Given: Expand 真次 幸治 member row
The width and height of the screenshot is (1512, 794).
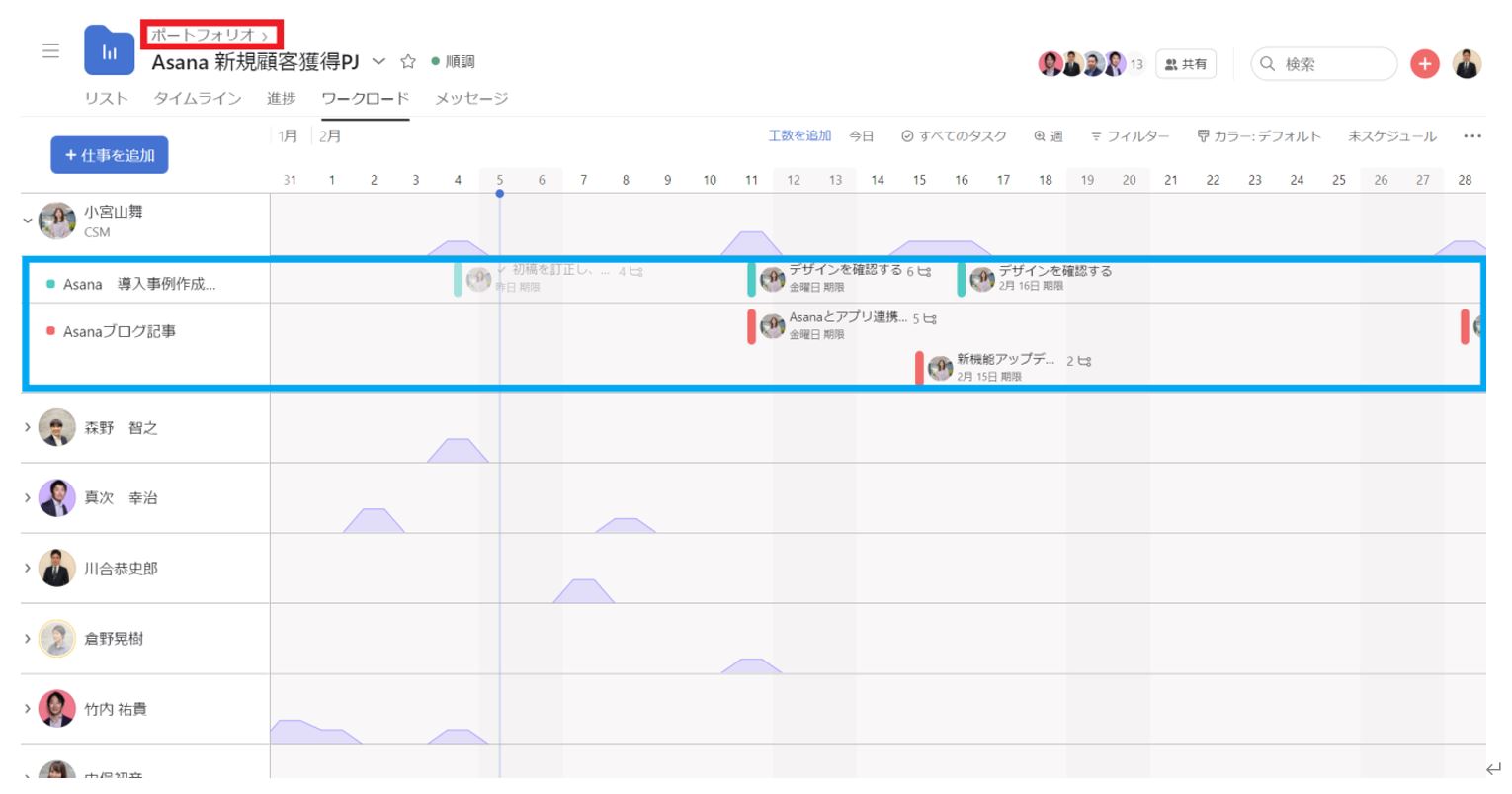Looking at the screenshot, I should coord(28,498).
